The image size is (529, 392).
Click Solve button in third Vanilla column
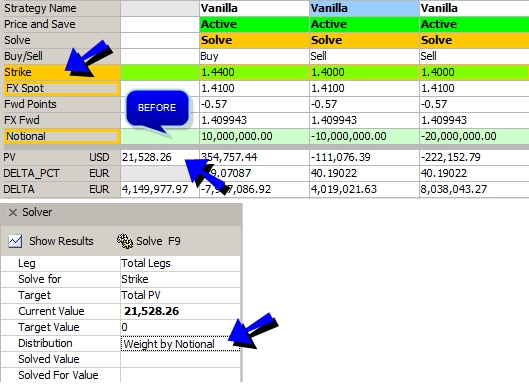pyautogui.click(x=474, y=40)
